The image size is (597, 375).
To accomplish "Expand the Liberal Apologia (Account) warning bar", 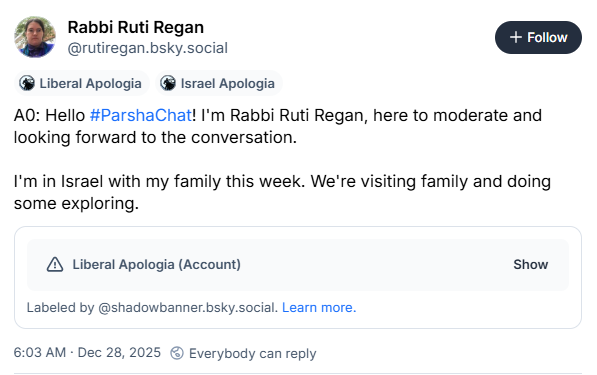I will 298,265.
